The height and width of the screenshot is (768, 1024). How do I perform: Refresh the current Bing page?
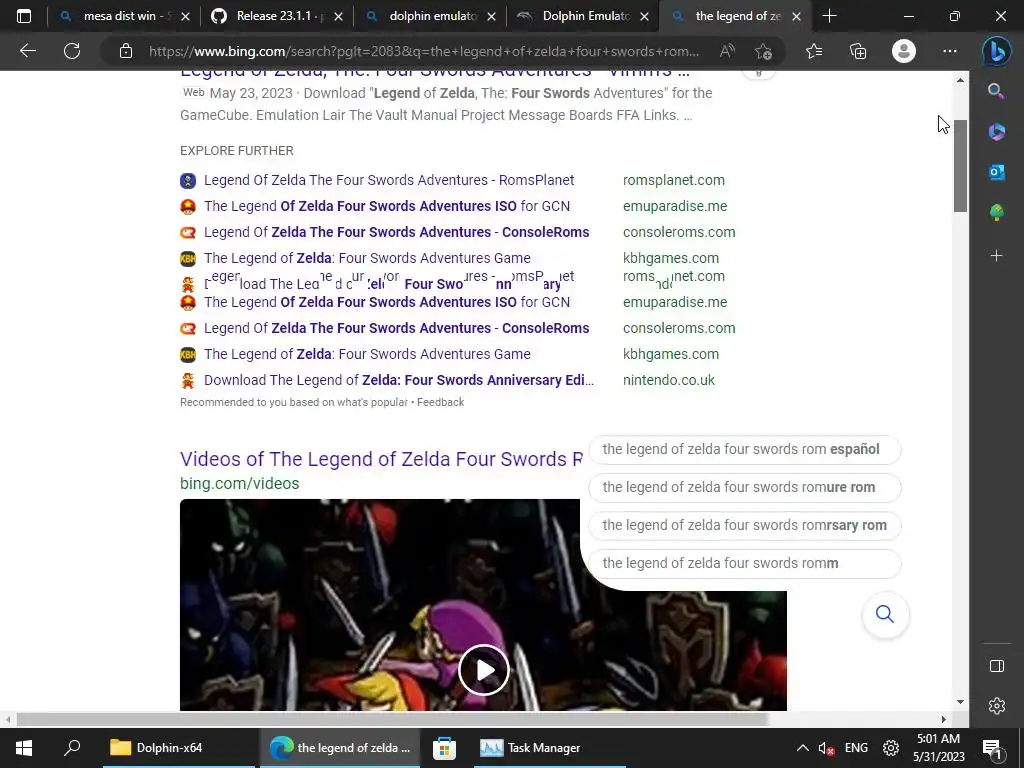click(72, 51)
